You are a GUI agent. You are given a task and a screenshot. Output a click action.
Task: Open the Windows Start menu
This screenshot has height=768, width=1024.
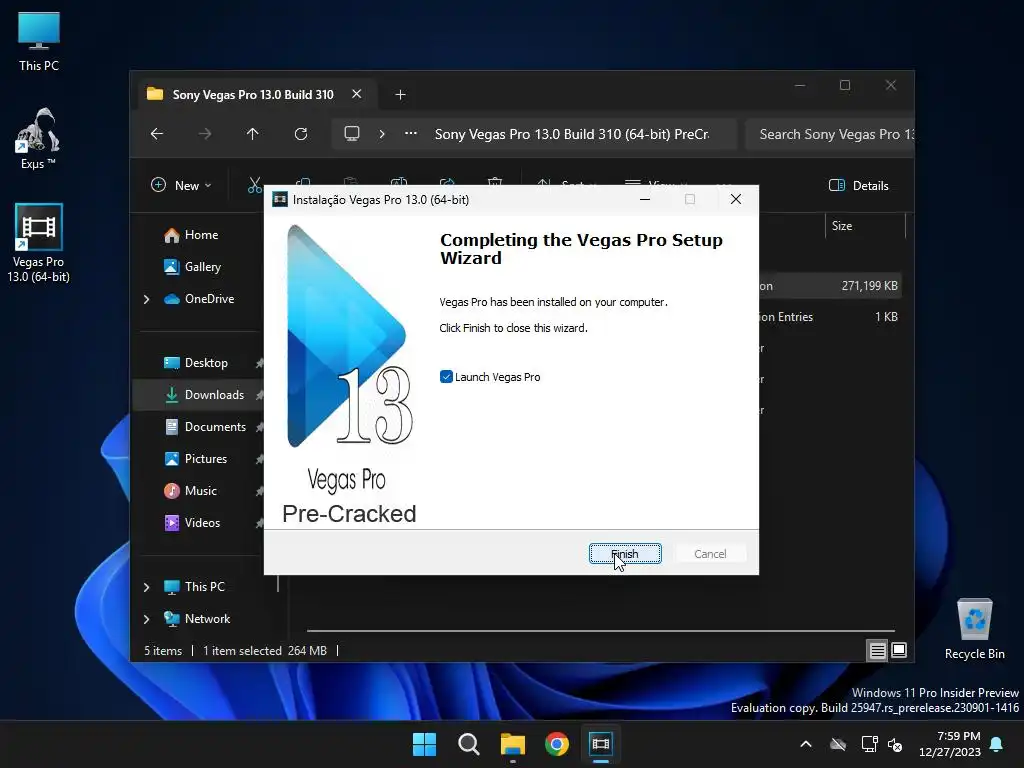pyautogui.click(x=424, y=744)
